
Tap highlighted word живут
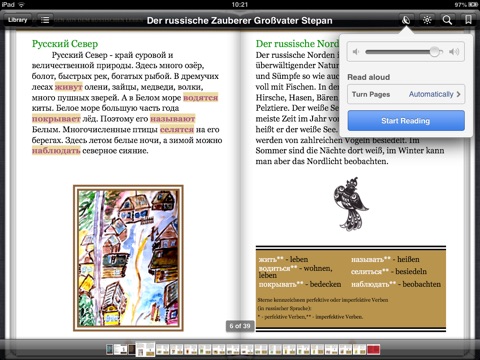click(68, 87)
